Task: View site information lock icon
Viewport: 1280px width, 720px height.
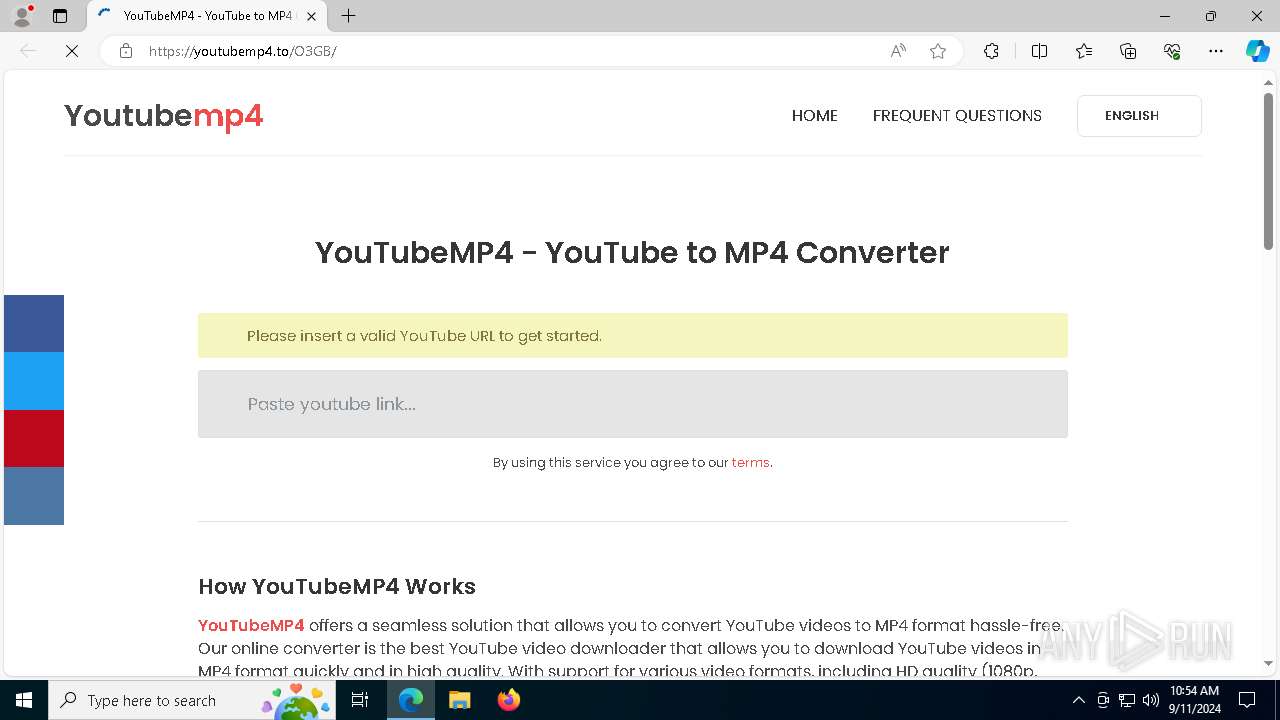Action: (125, 51)
